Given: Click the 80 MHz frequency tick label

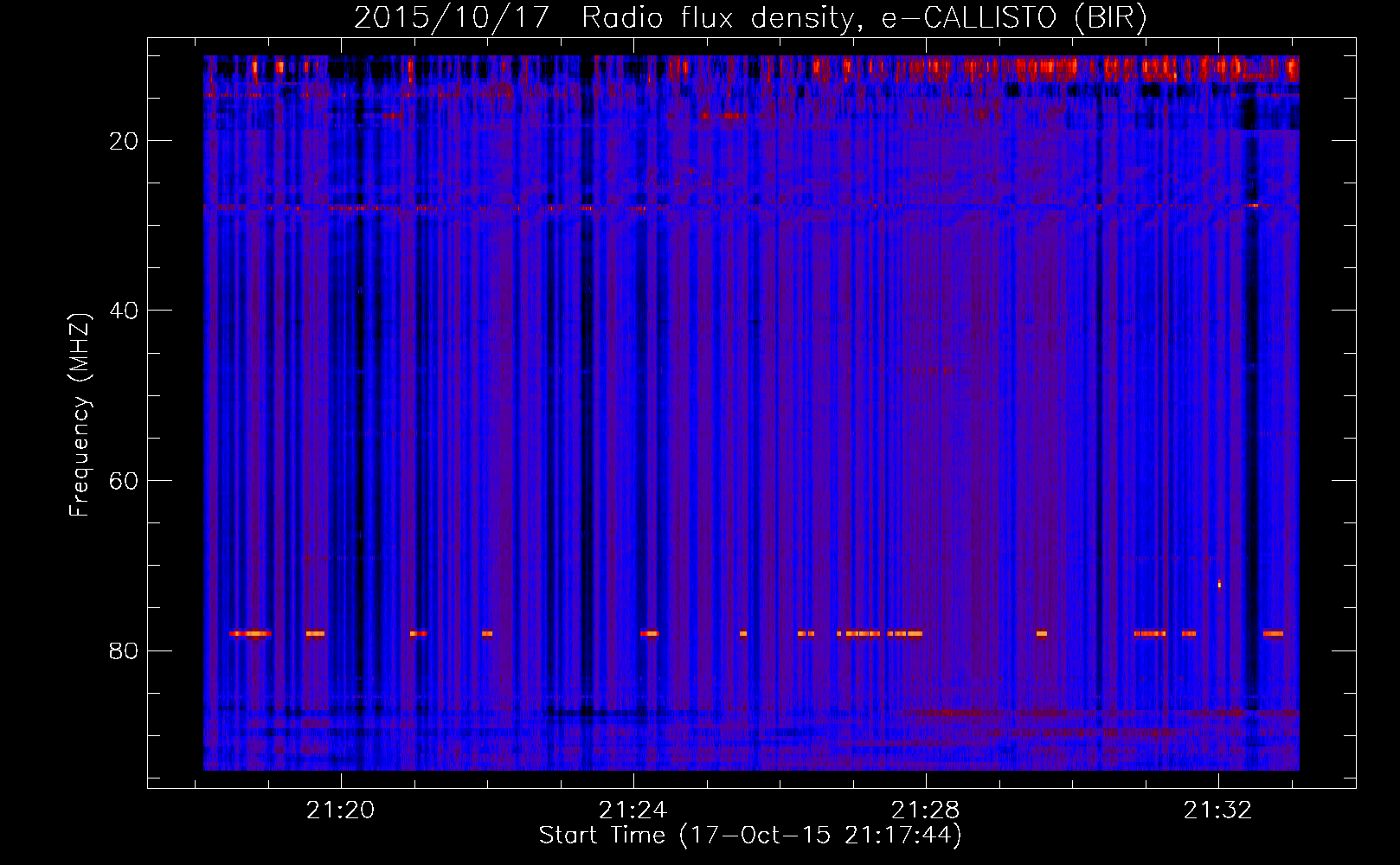Looking at the screenshot, I should 124,650.
